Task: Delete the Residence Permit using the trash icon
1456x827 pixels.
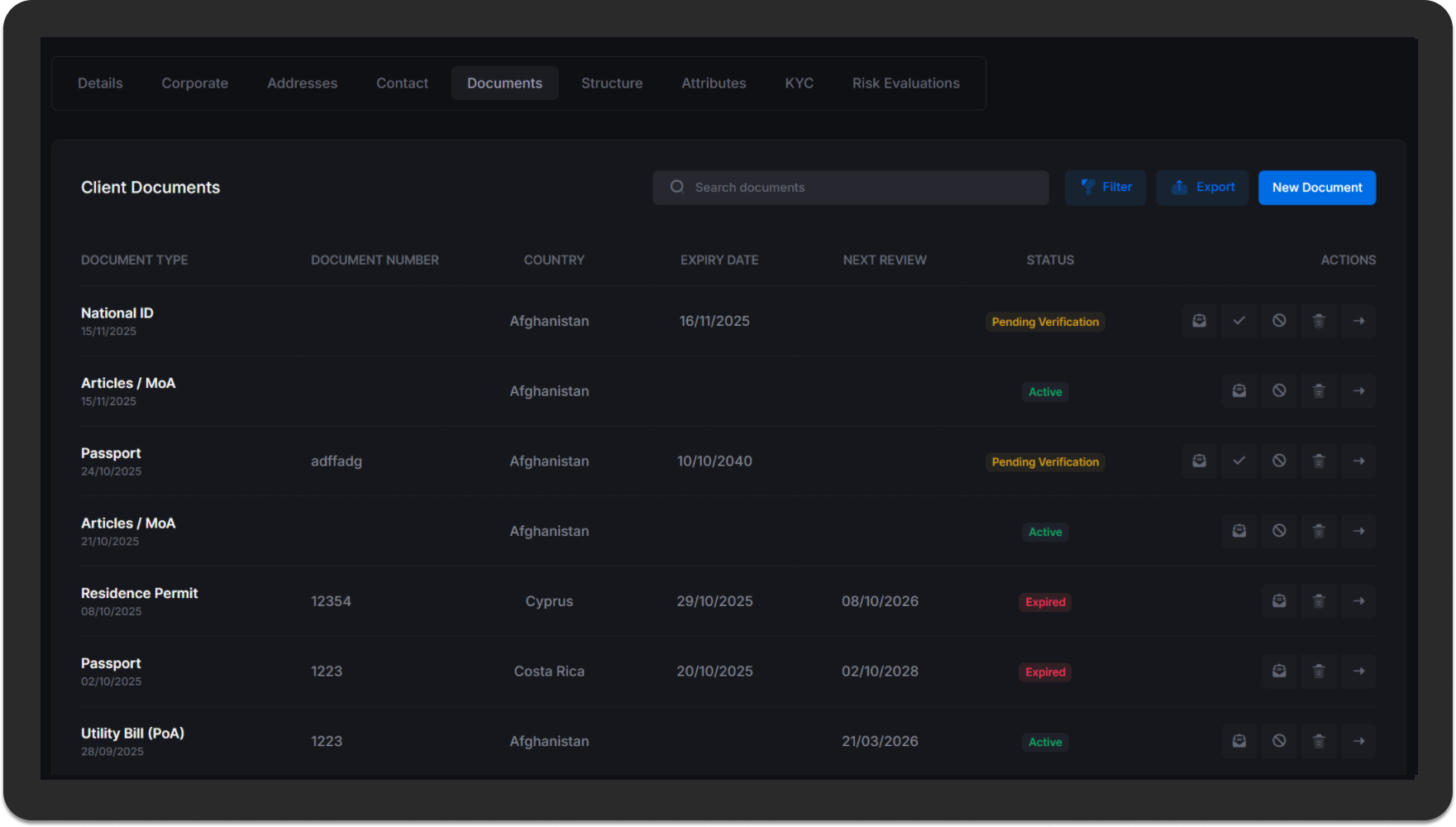Action: [x=1319, y=601]
